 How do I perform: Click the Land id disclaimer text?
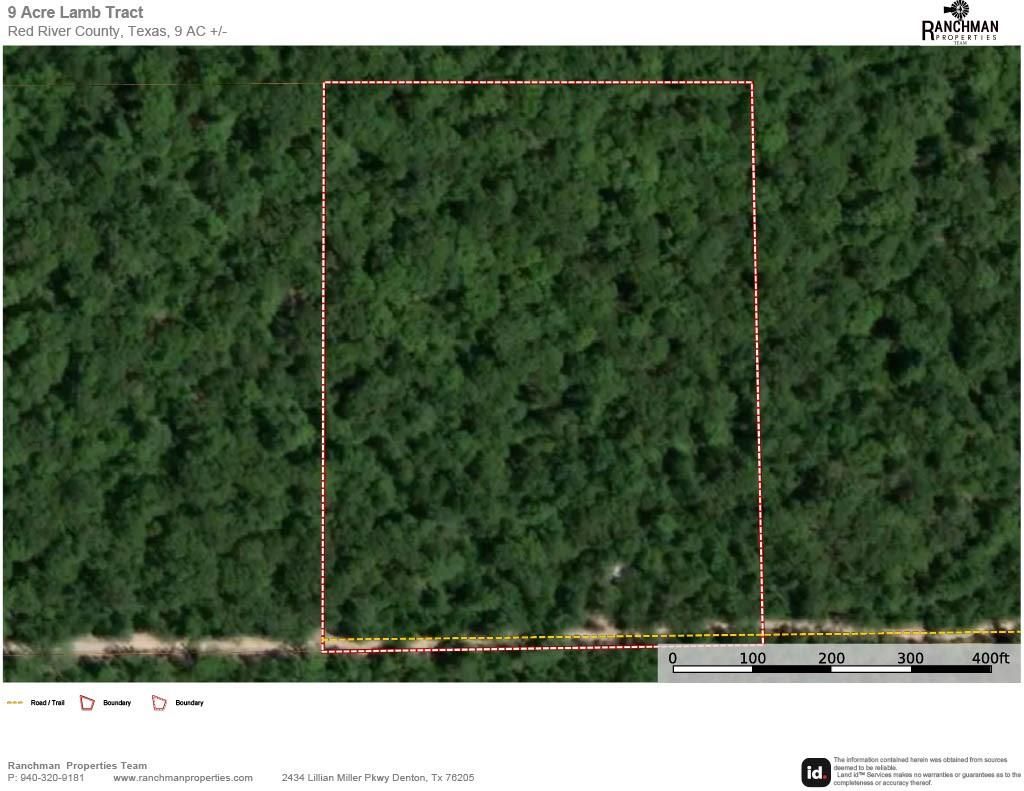(926, 771)
